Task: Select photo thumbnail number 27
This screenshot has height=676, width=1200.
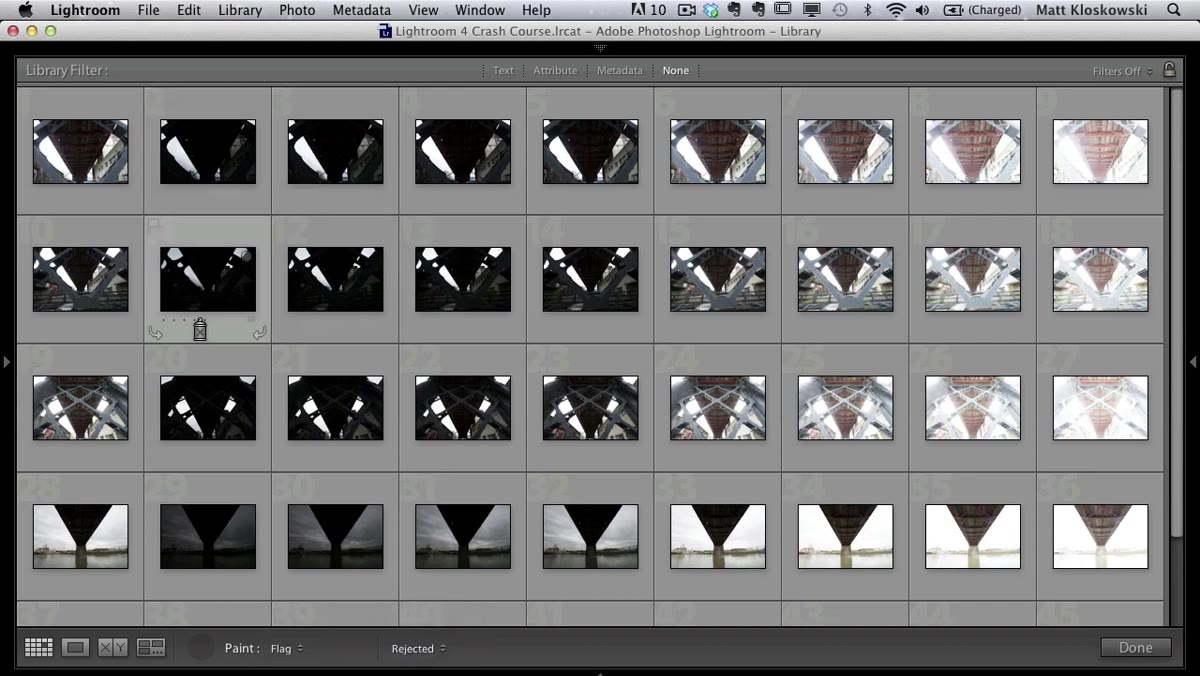Action: pyautogui.click(x=1100, y=408)
